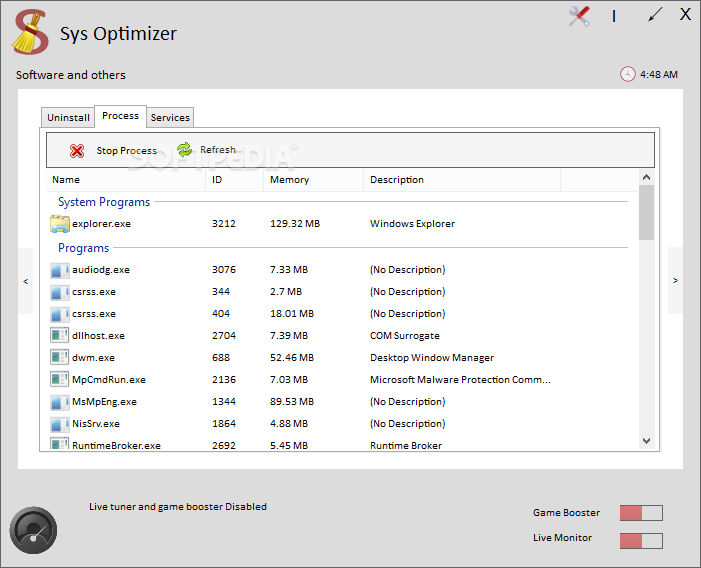This screenshot has width=701, height=568.
Task: Click the diagonal arrow resize icon
Action: point(655,15)
